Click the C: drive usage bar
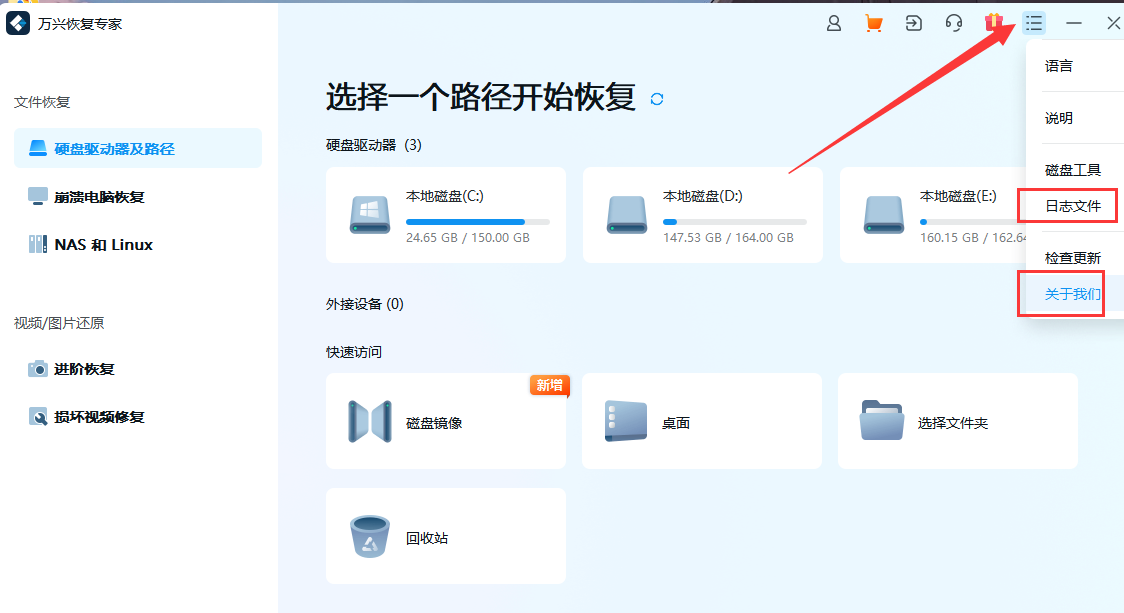1124x613 pixels. (477, 222)
